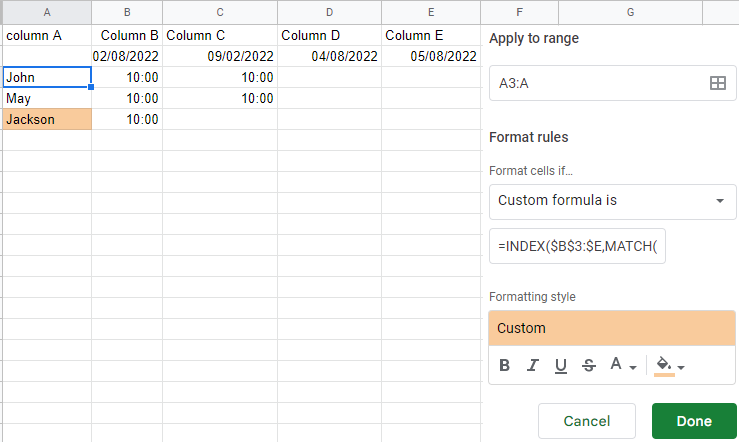Select column D header

[329, 12]
